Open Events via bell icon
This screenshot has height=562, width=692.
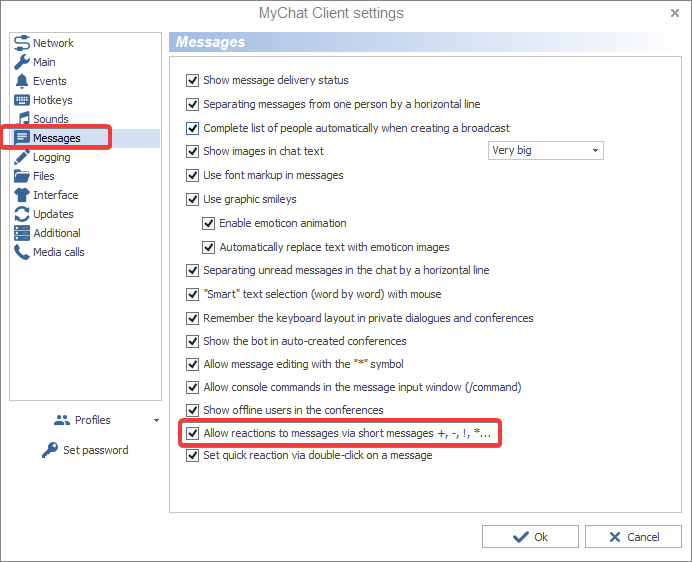pos(22,81)
